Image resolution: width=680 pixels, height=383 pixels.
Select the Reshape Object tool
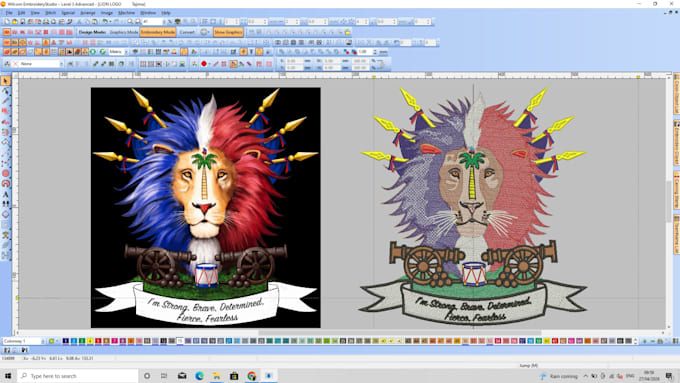coord(6,91)
